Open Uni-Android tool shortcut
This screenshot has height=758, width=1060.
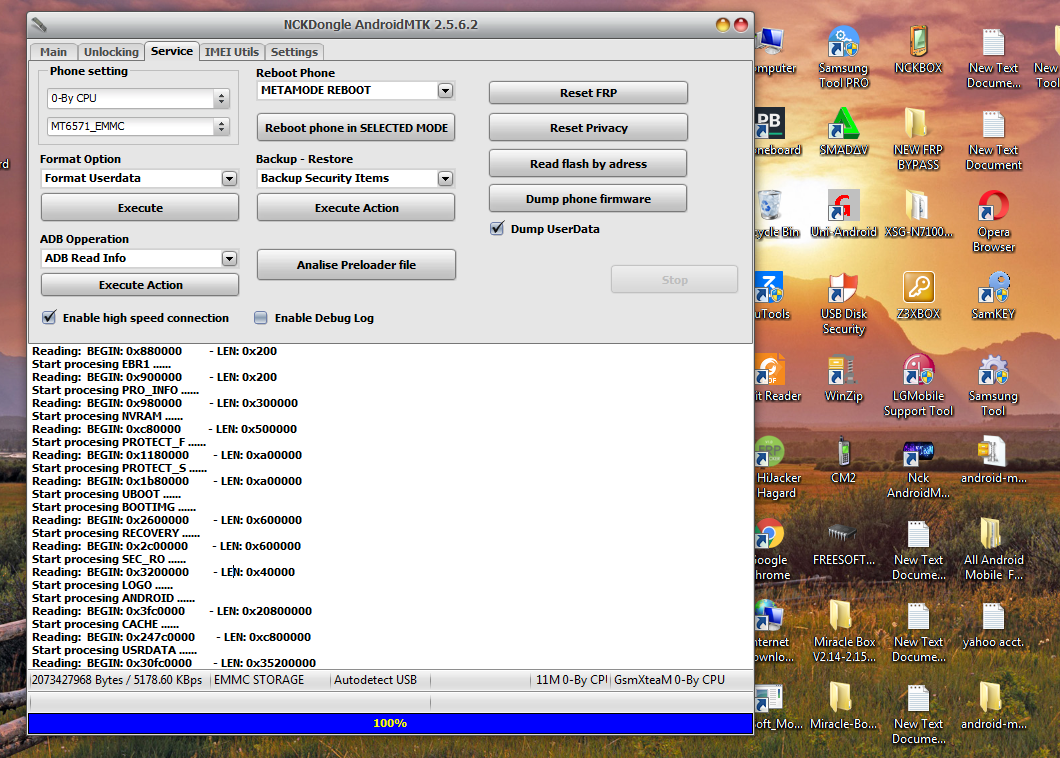[843, 214]
